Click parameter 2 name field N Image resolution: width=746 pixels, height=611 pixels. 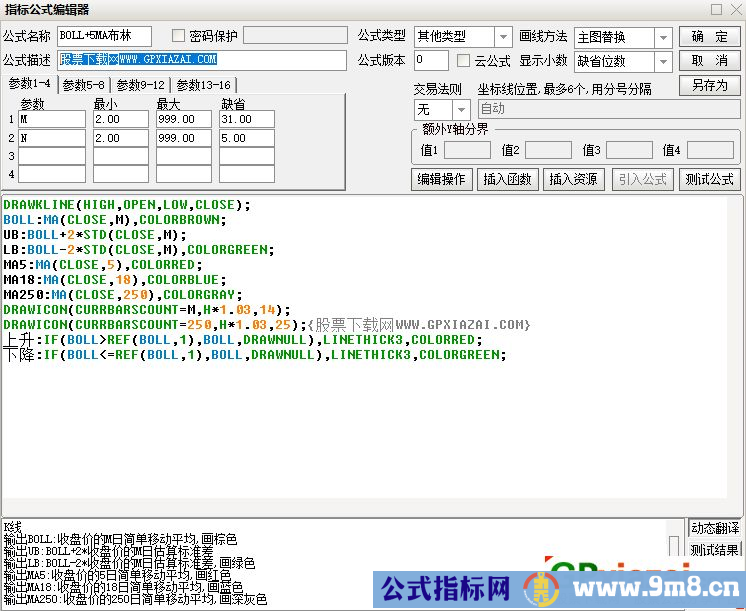(52, 138)
